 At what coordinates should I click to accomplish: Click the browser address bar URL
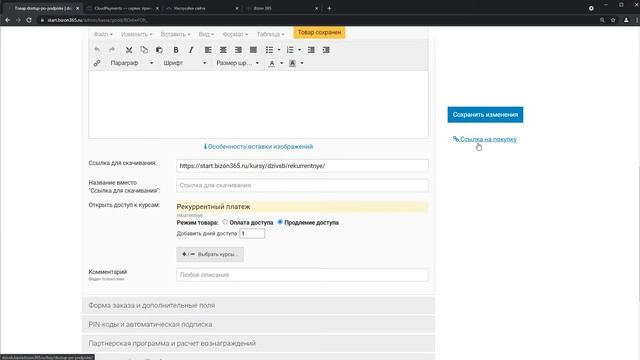click(97, 20)
